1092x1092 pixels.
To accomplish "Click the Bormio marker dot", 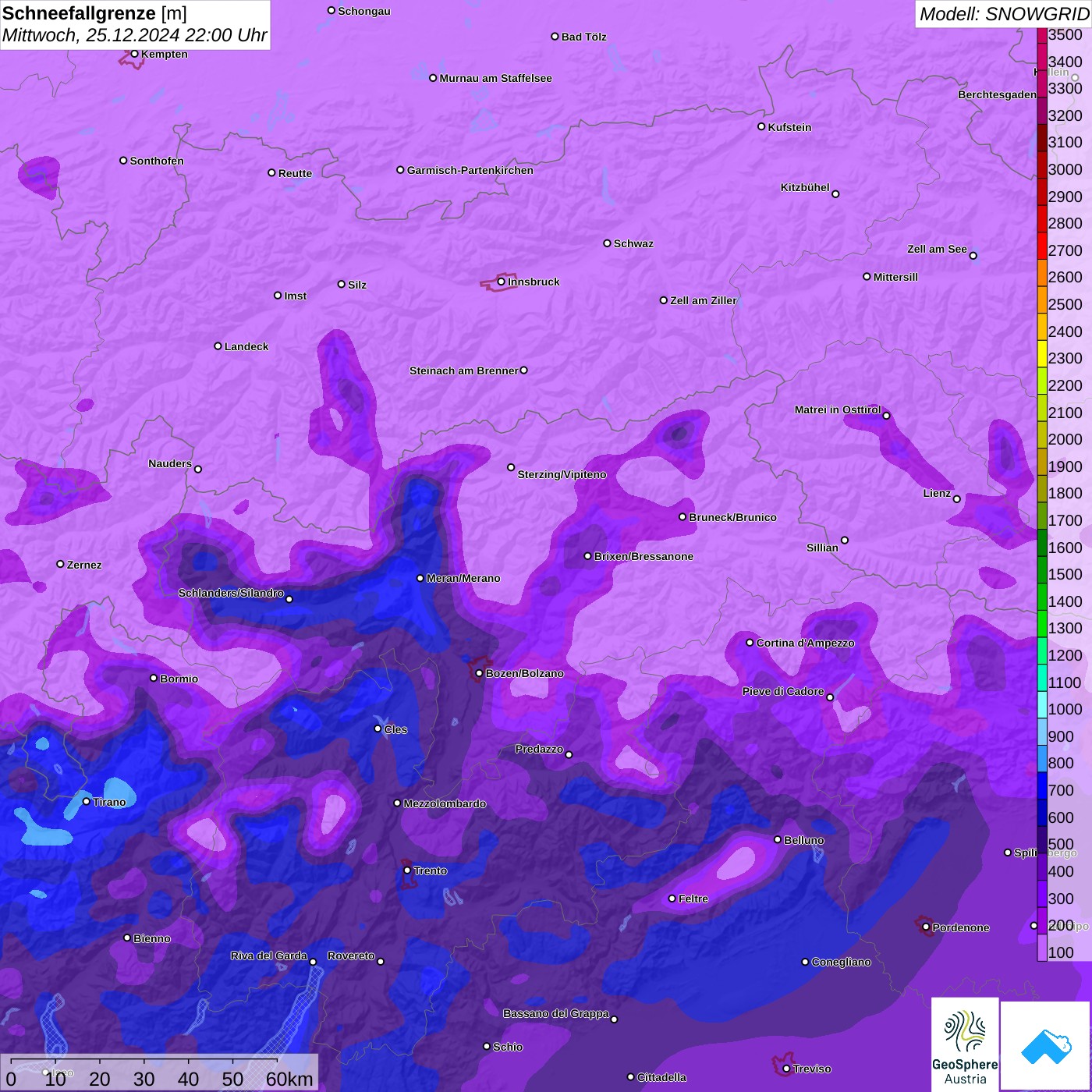I will (x=154, y=678).
